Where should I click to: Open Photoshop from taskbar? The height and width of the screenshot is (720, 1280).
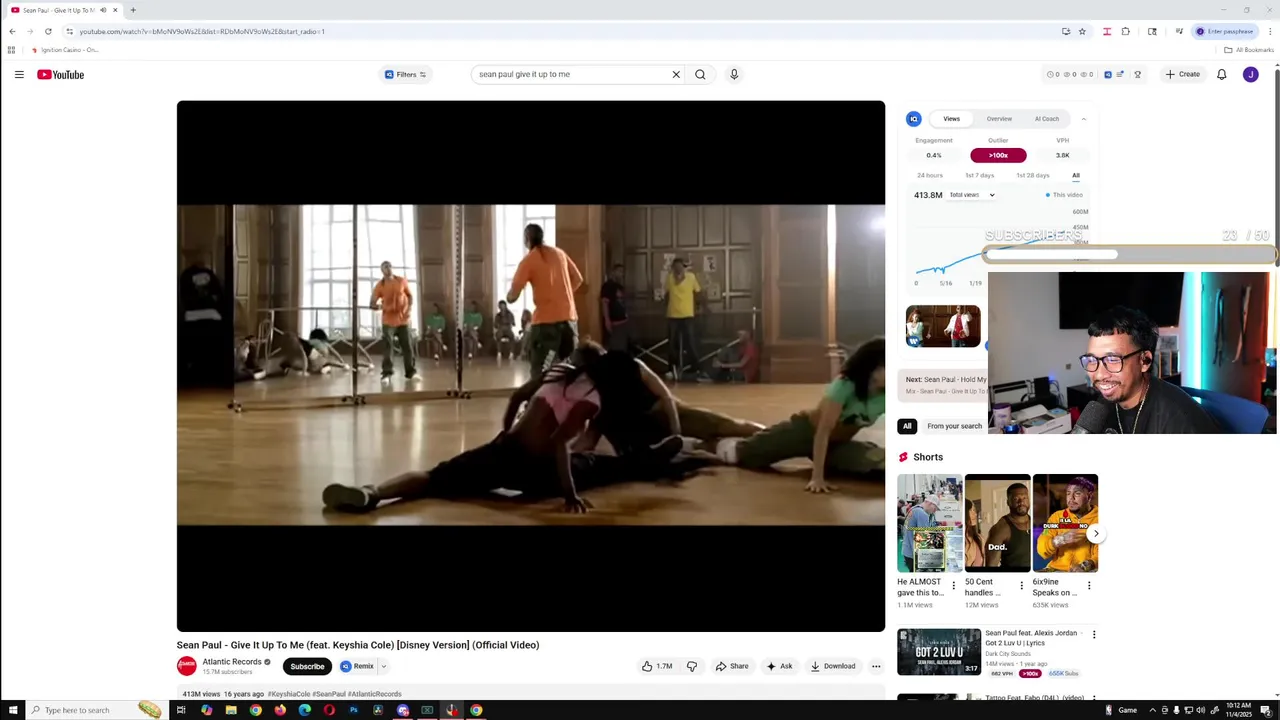[353, 710]
